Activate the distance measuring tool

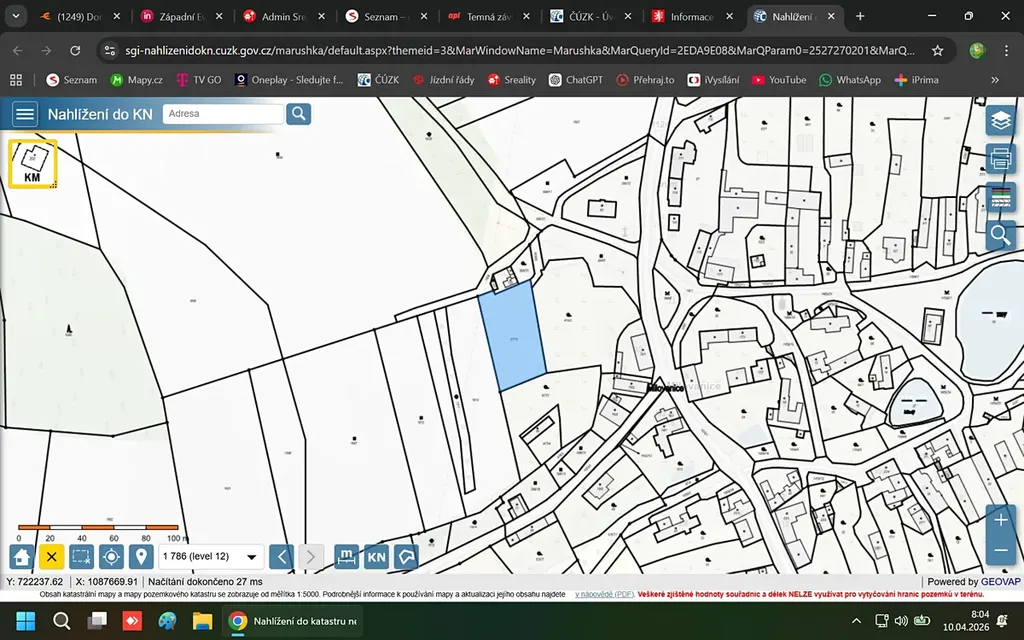click(x=346, y=557)
